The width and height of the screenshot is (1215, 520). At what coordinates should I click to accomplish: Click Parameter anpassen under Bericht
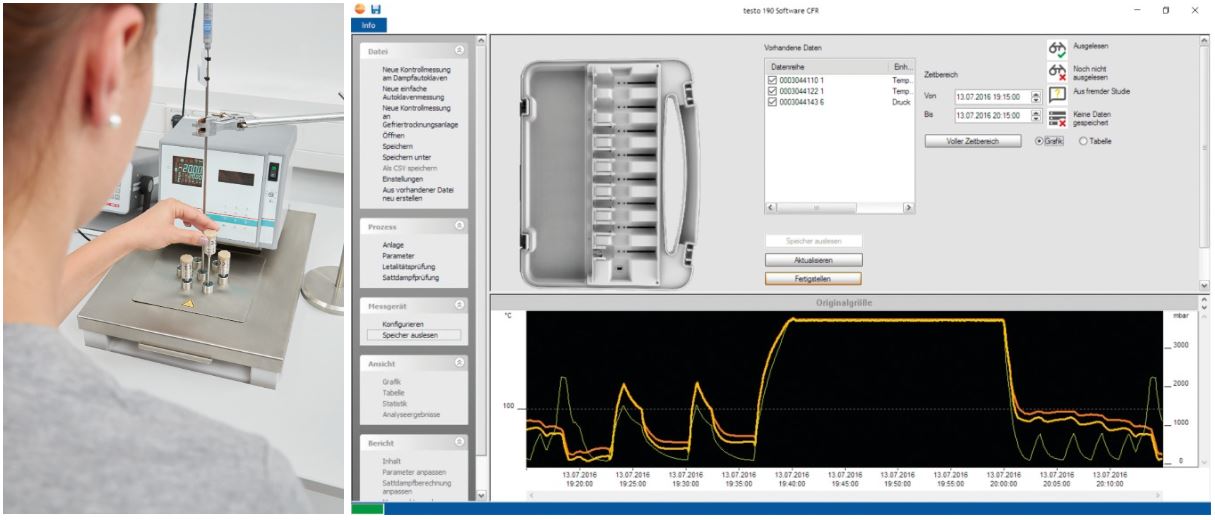click(x=414, y=472)
